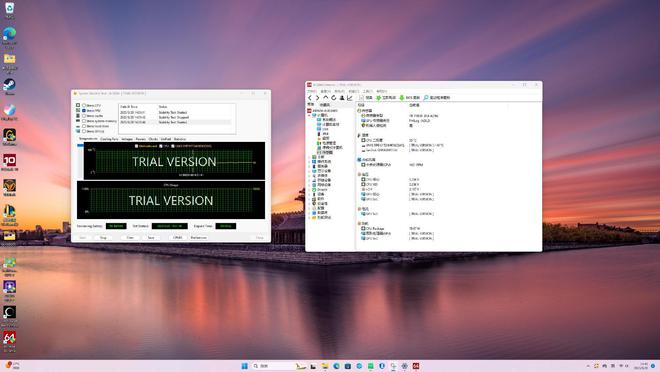Click the magnifier driver update icon
This screenshot has height=372, width=660.
pos(426,98)
